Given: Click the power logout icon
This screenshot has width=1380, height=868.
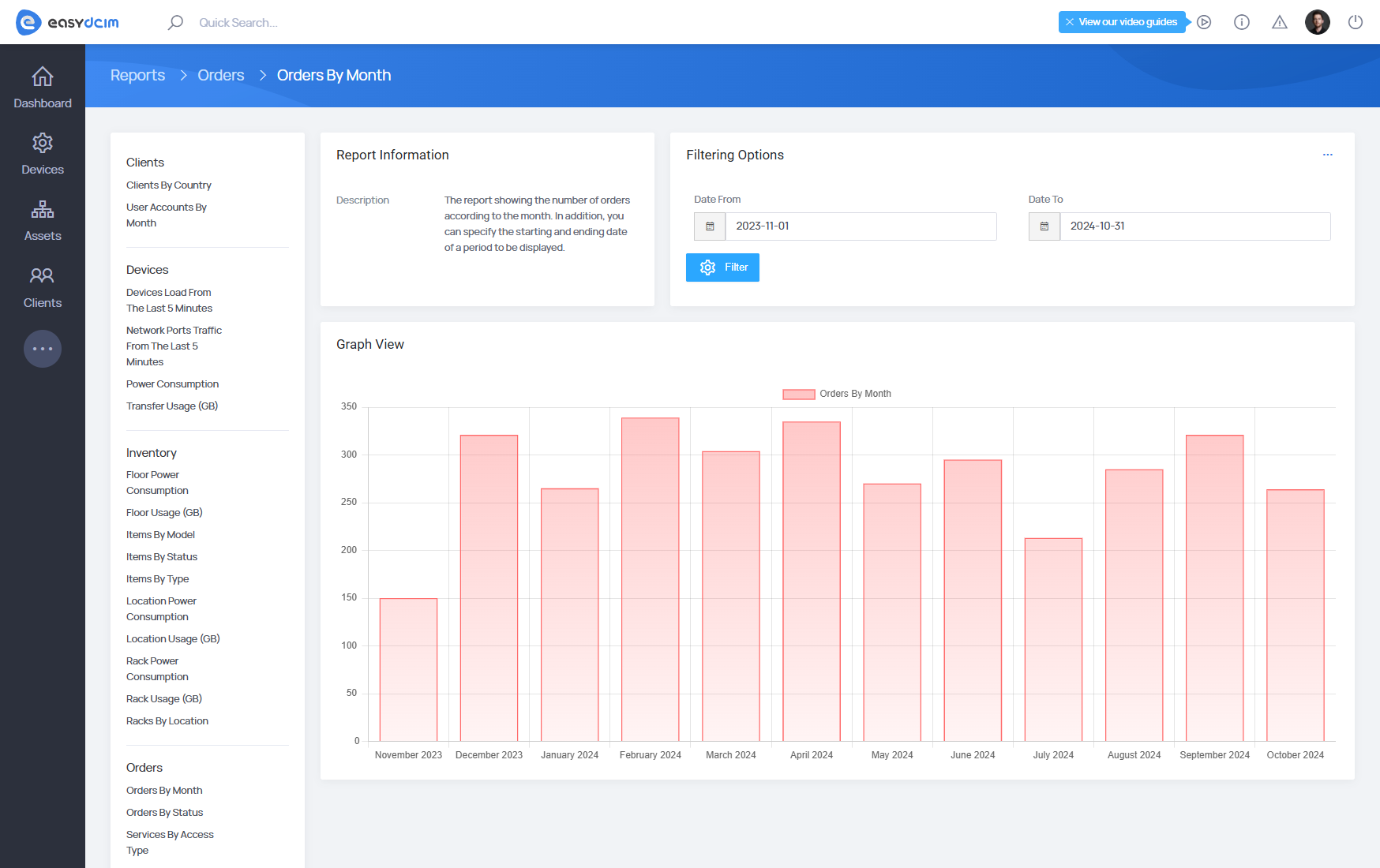Looking at the screenshot, I should [1355, 22].
